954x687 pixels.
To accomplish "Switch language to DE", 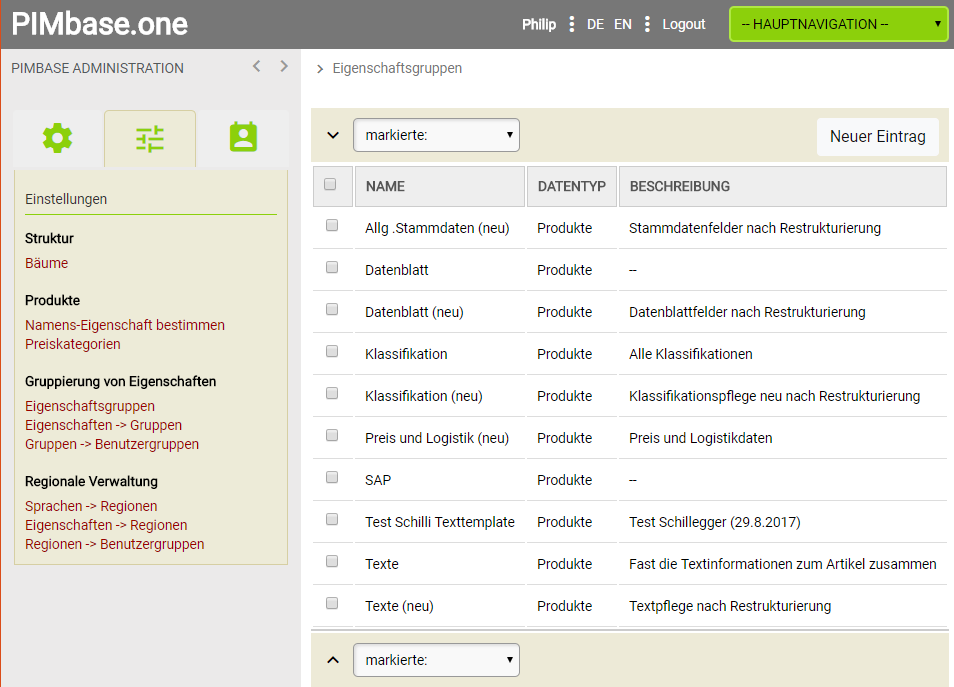I will [x=595, y=24].
